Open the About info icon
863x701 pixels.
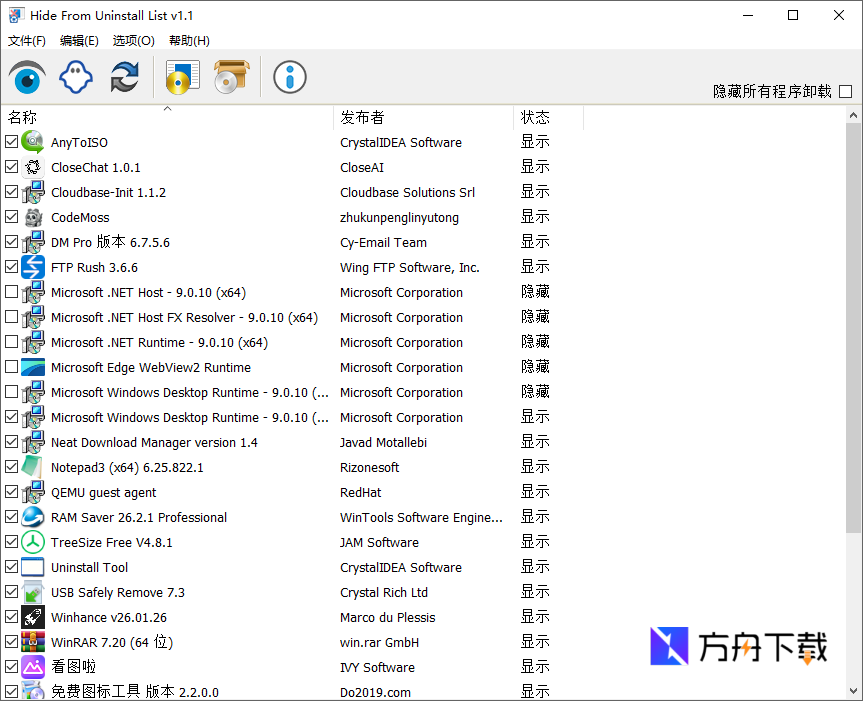[289, 77]
